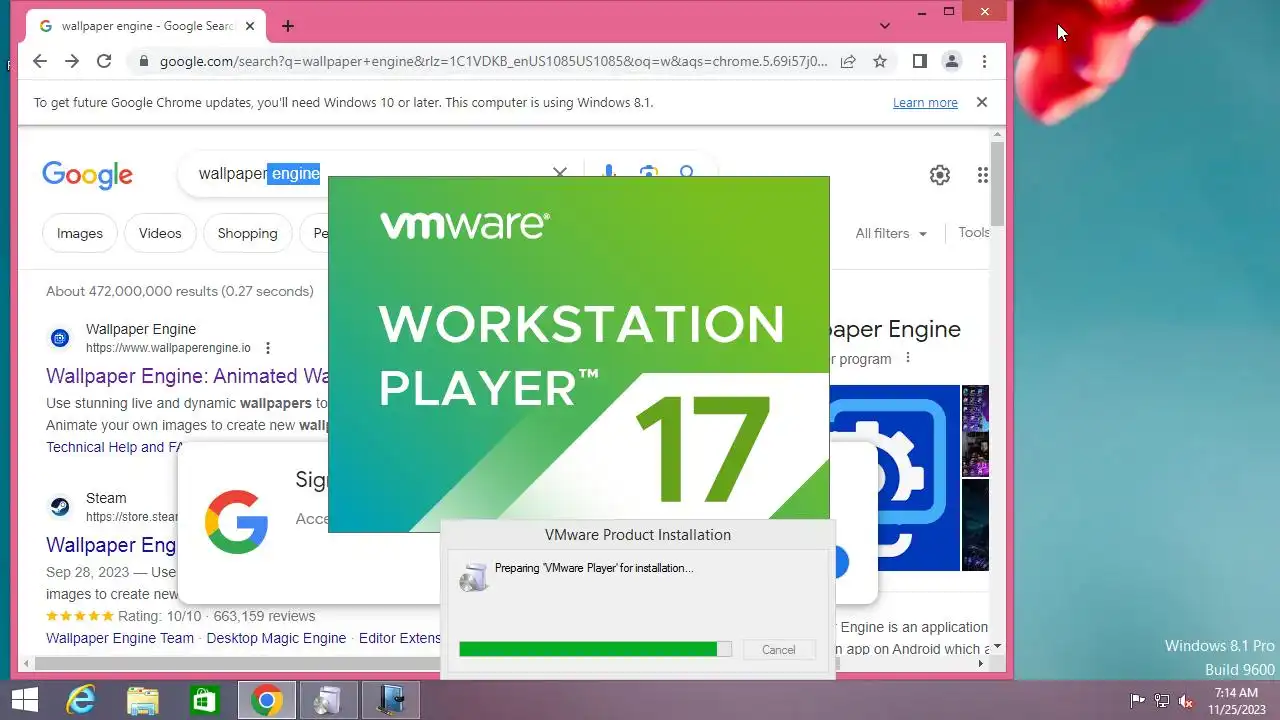Share this page icon in address bar
Image resolution: width=1280 pixels, height=720 pixels.
848,61
